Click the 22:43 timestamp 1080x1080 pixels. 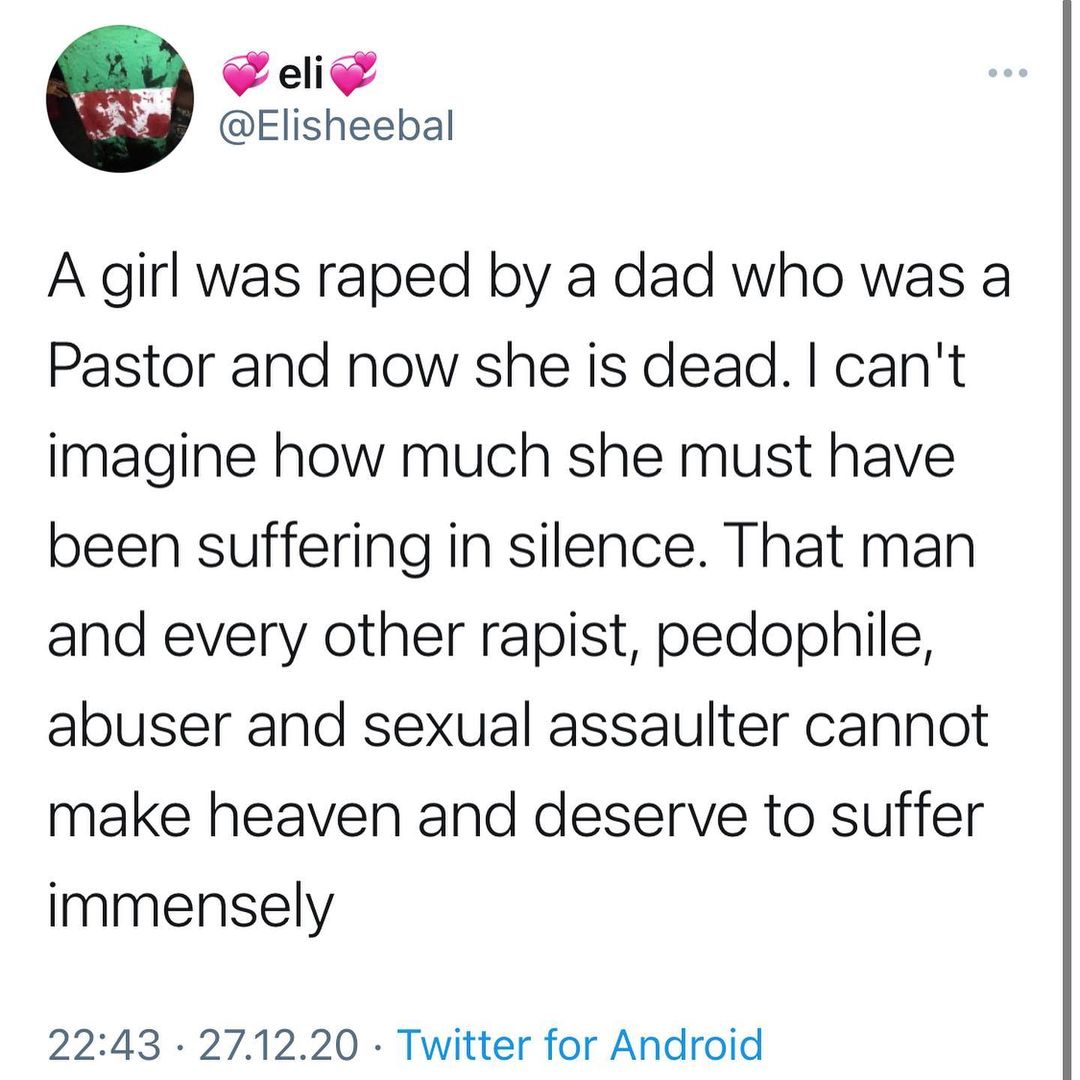coord(104,1045)
